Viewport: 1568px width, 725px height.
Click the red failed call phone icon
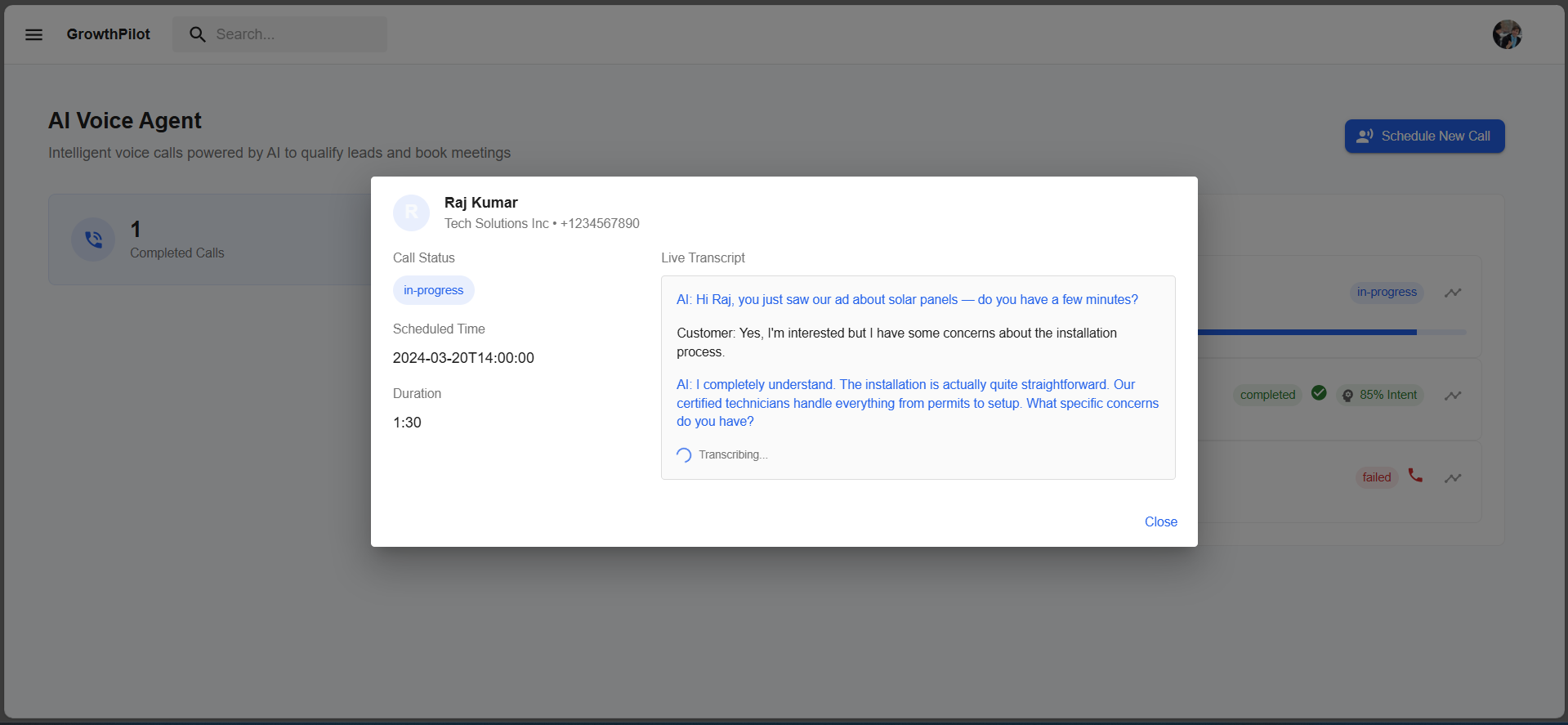pyautogui.click(x=1415, y=475)
